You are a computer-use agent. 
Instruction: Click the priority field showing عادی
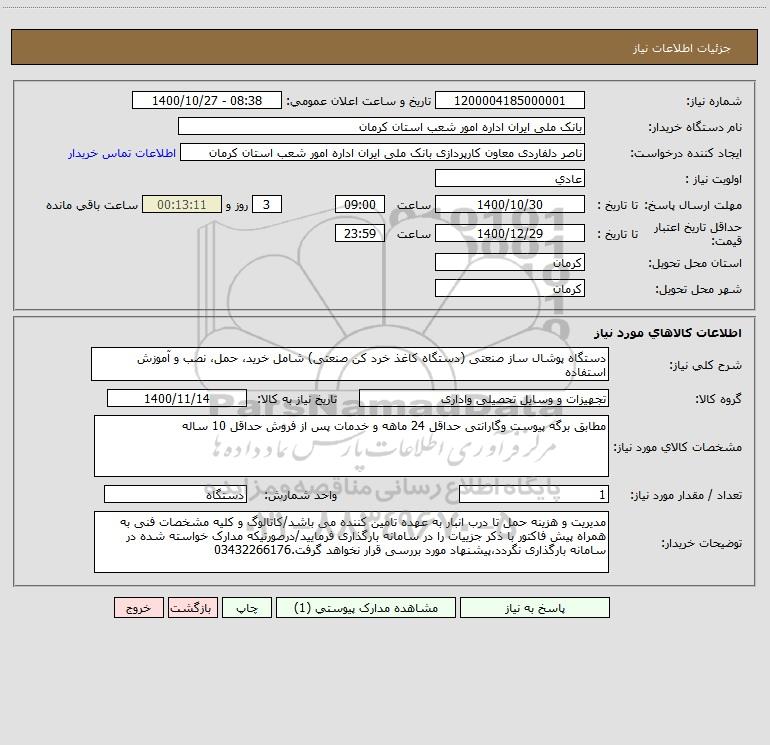[x=510, y=178]
